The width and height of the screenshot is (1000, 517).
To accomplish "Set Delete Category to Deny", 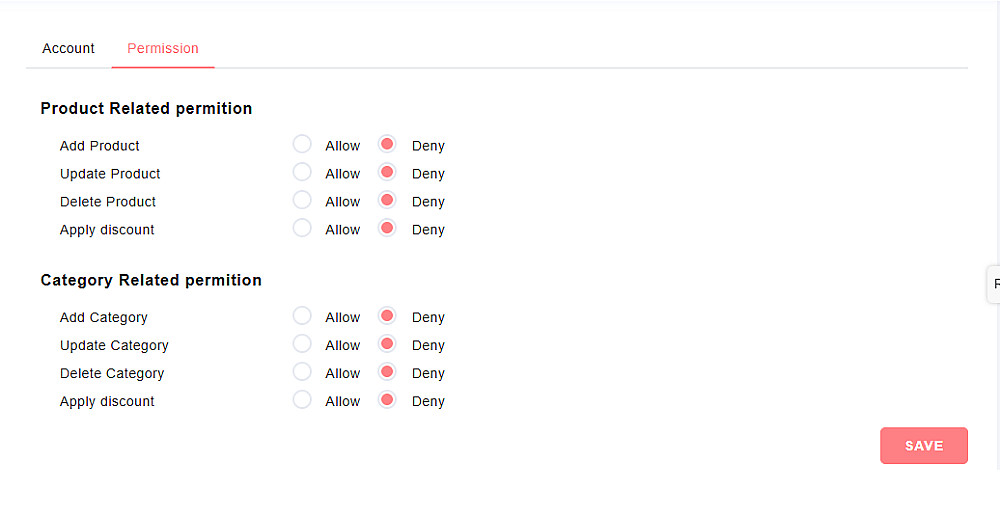I will click(x=388, y=372).
